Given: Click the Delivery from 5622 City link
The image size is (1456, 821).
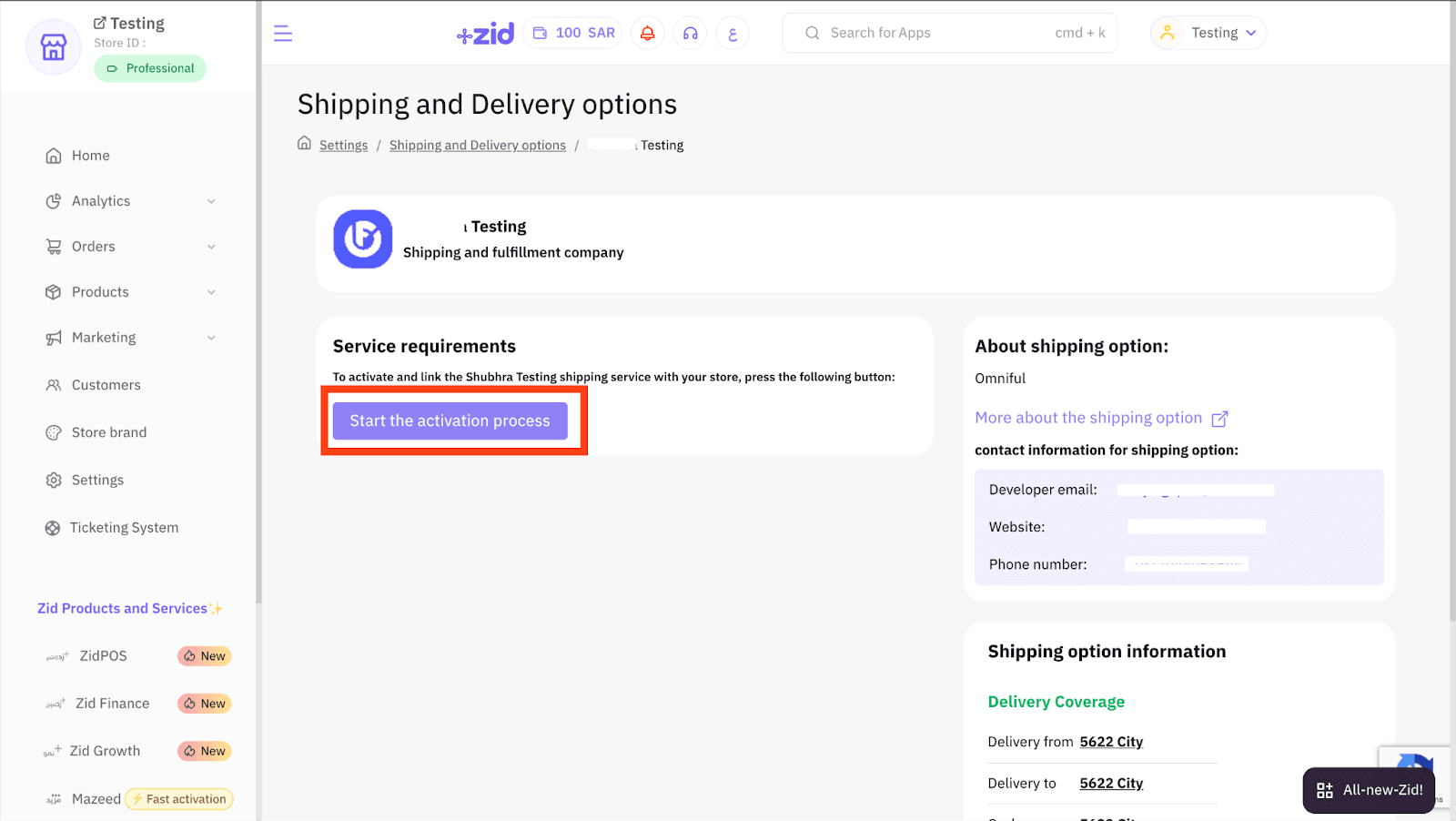Looking at the screenshot, I should [1110, 742].
